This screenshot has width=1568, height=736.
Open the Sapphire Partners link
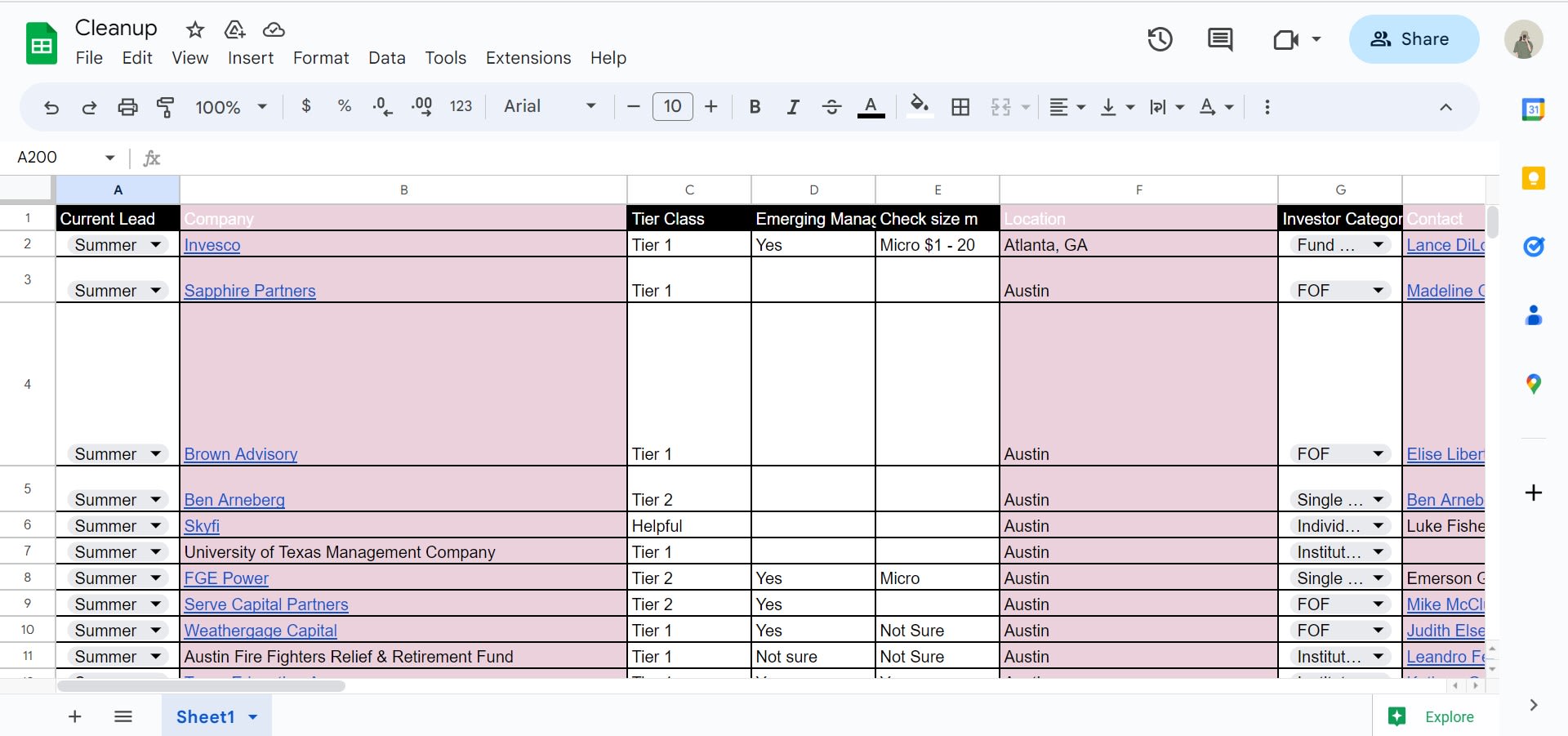click(250, 291)
